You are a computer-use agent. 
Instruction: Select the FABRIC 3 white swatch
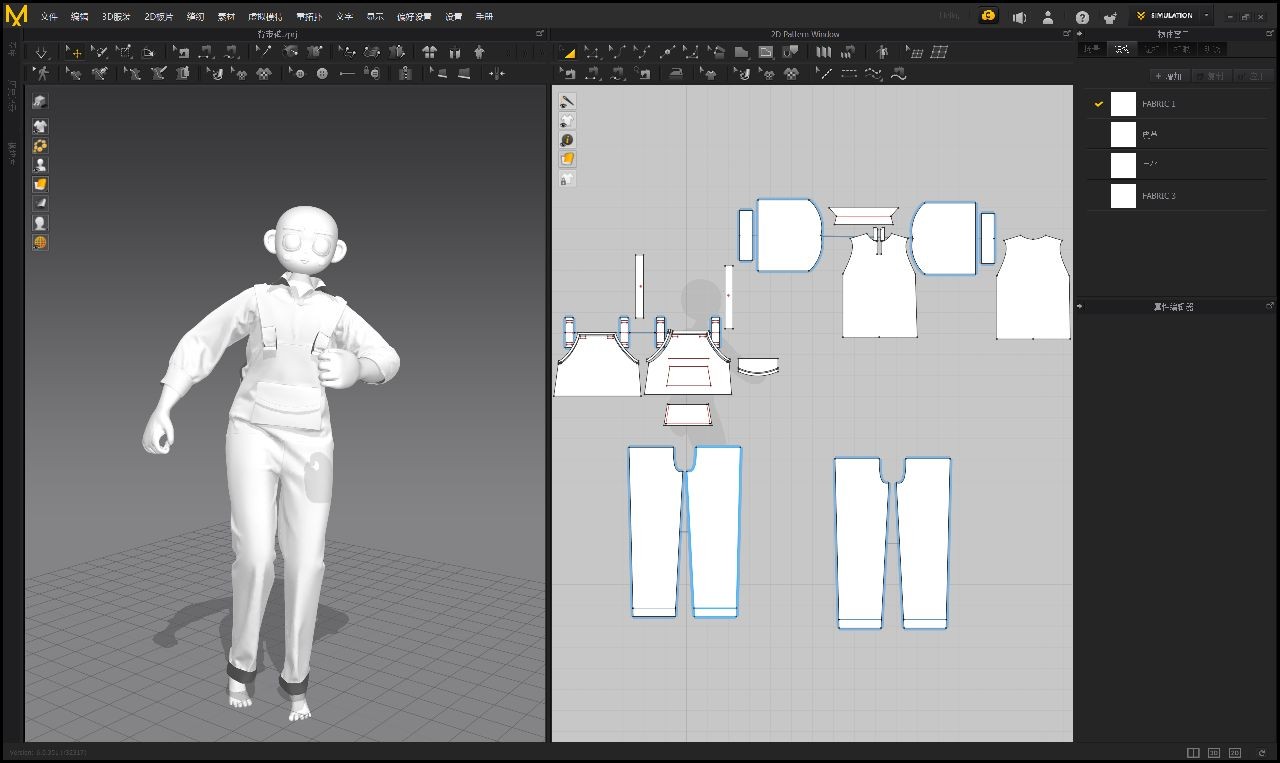coord(1123,196)
